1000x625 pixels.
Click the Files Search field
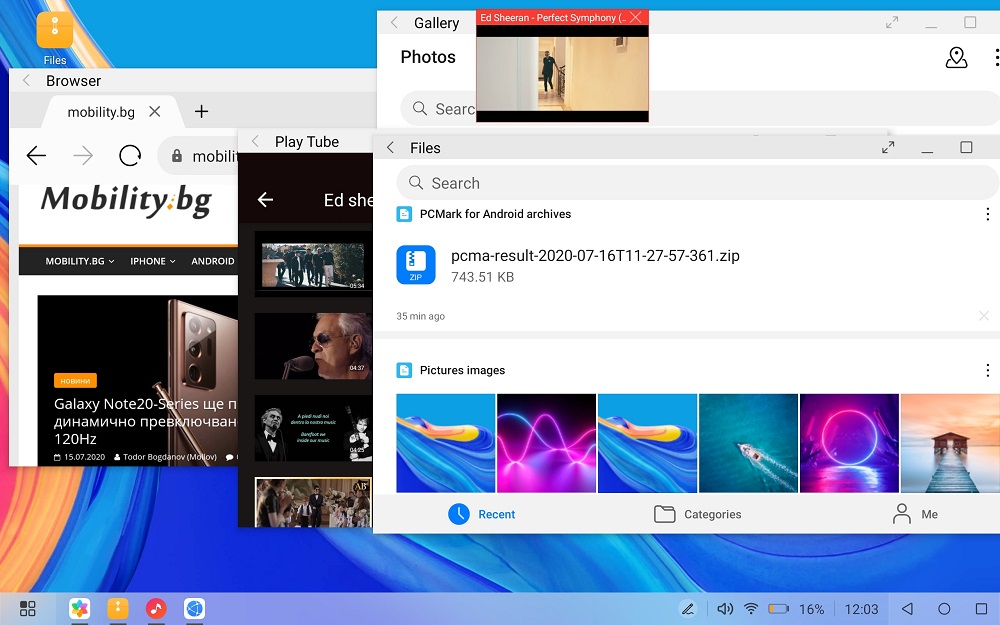(697, 183)
